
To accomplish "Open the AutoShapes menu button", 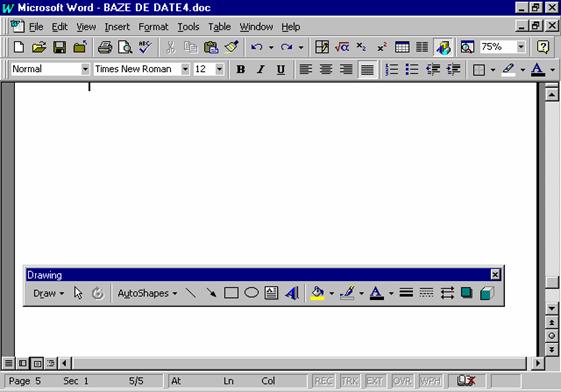I will point(147,294).
